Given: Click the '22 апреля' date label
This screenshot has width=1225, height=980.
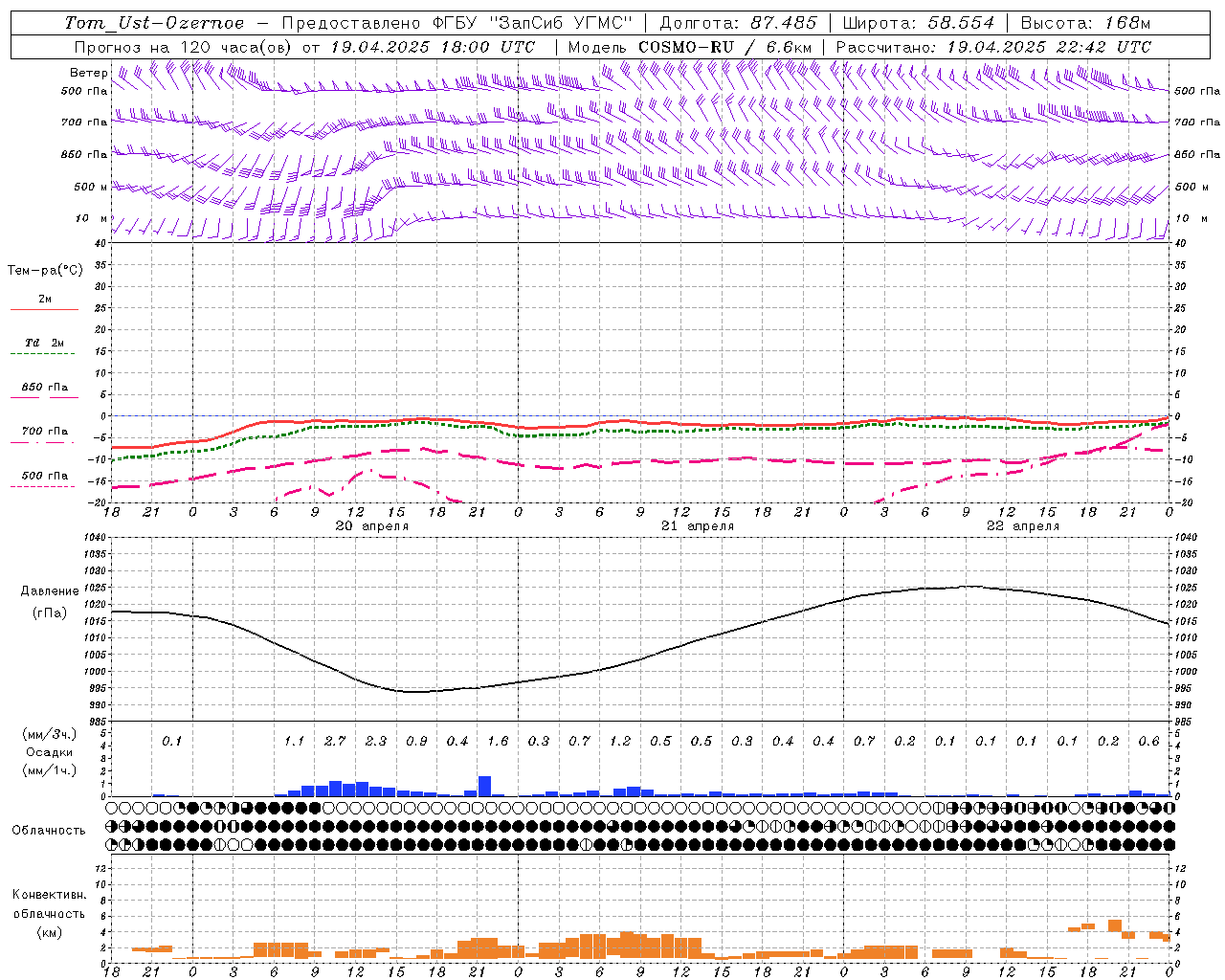Looking at the screenshot, I should click(x=1023, y=526).
